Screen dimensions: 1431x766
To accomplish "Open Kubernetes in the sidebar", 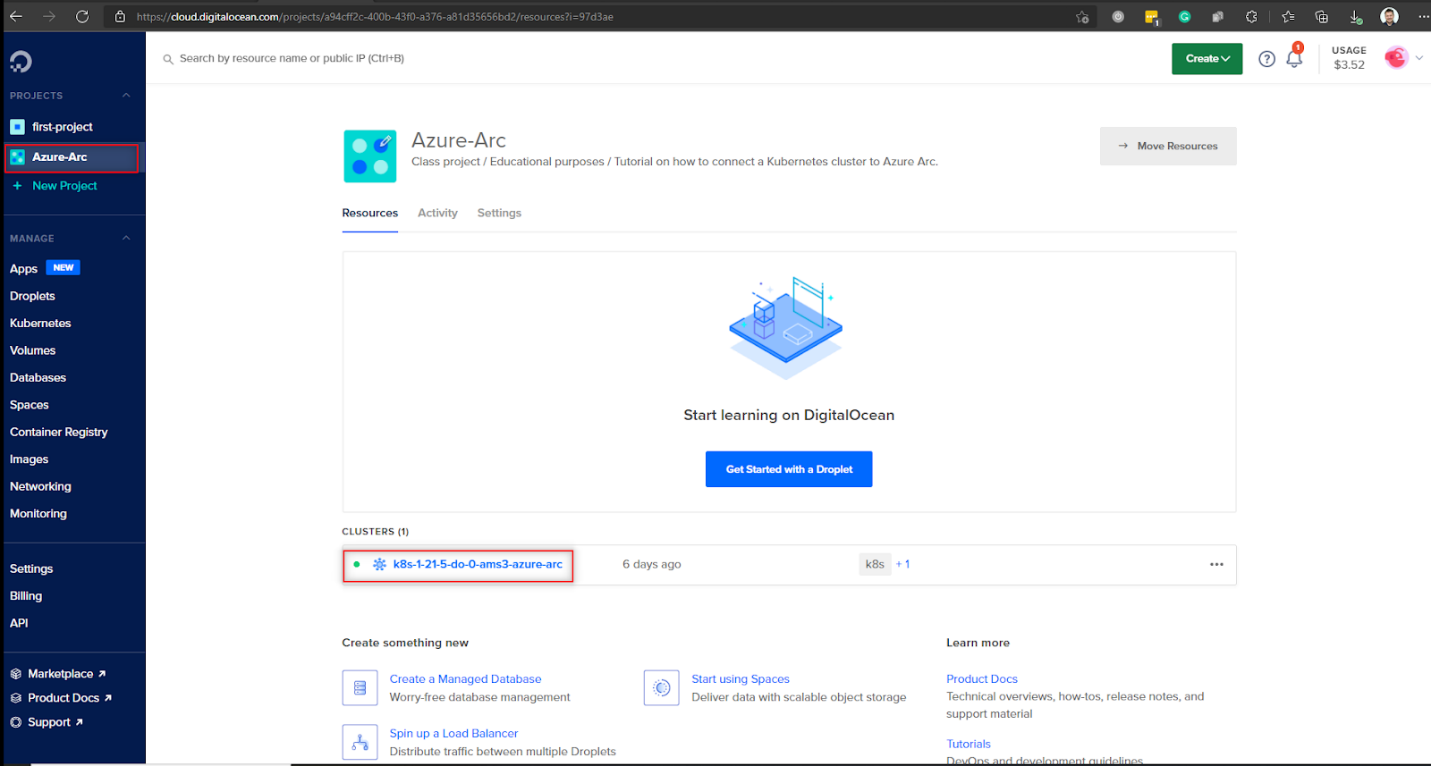I will [40, 323].
